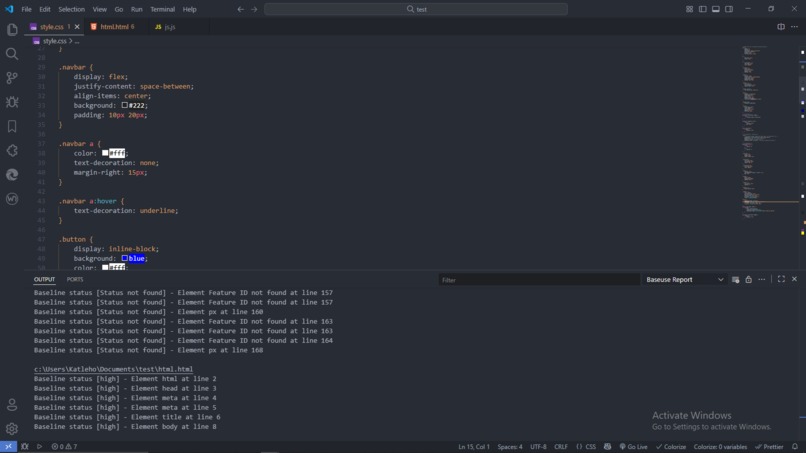Open the Terminal menu
Screen dimensions: 806x453
click(162, 9)
